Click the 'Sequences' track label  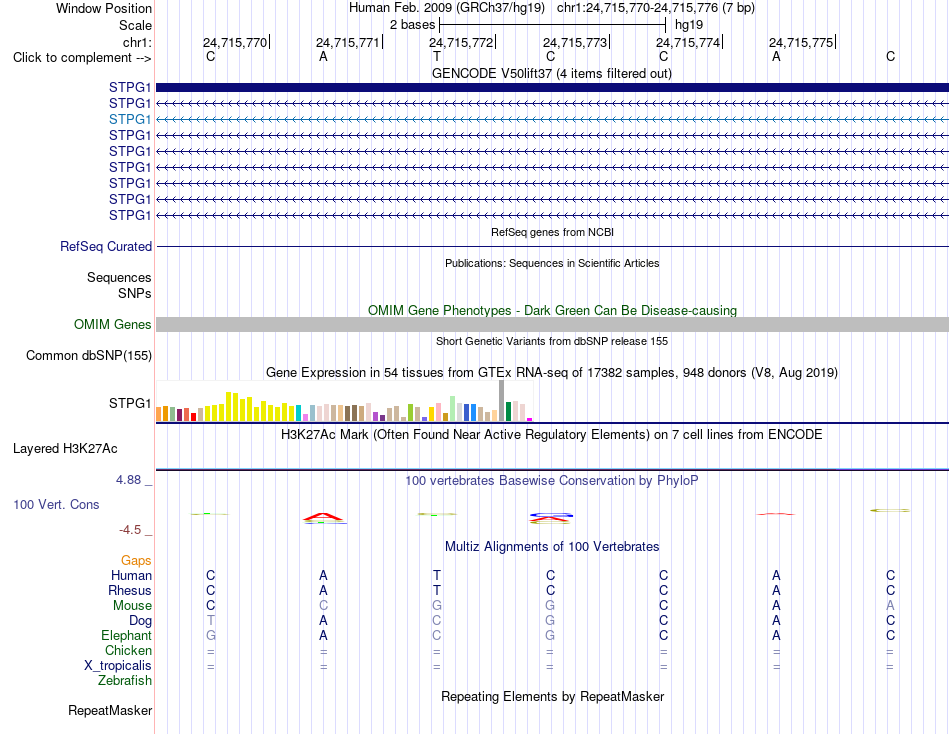tap(119, 278)
